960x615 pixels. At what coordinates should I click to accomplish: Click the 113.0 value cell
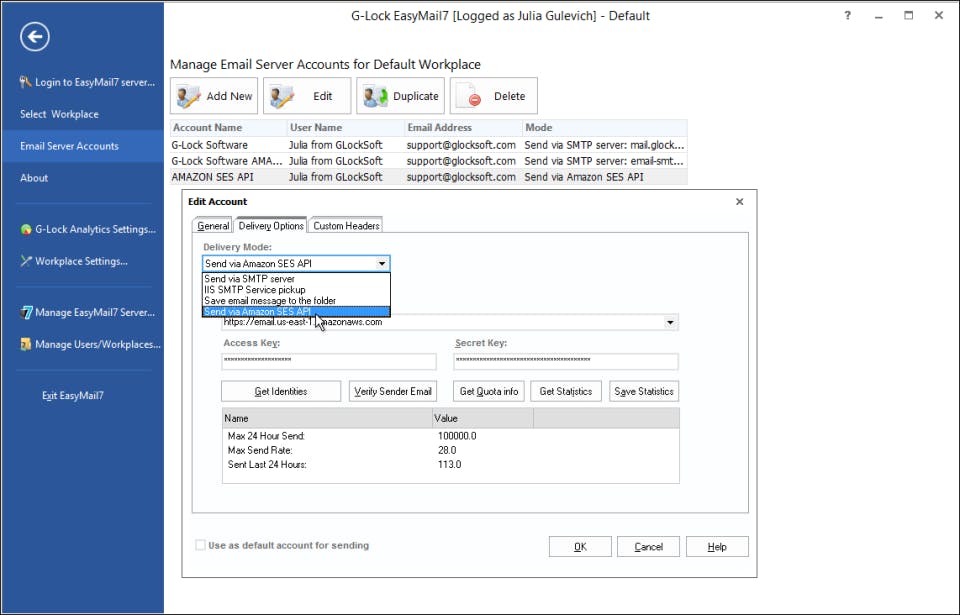pos(449,464)
